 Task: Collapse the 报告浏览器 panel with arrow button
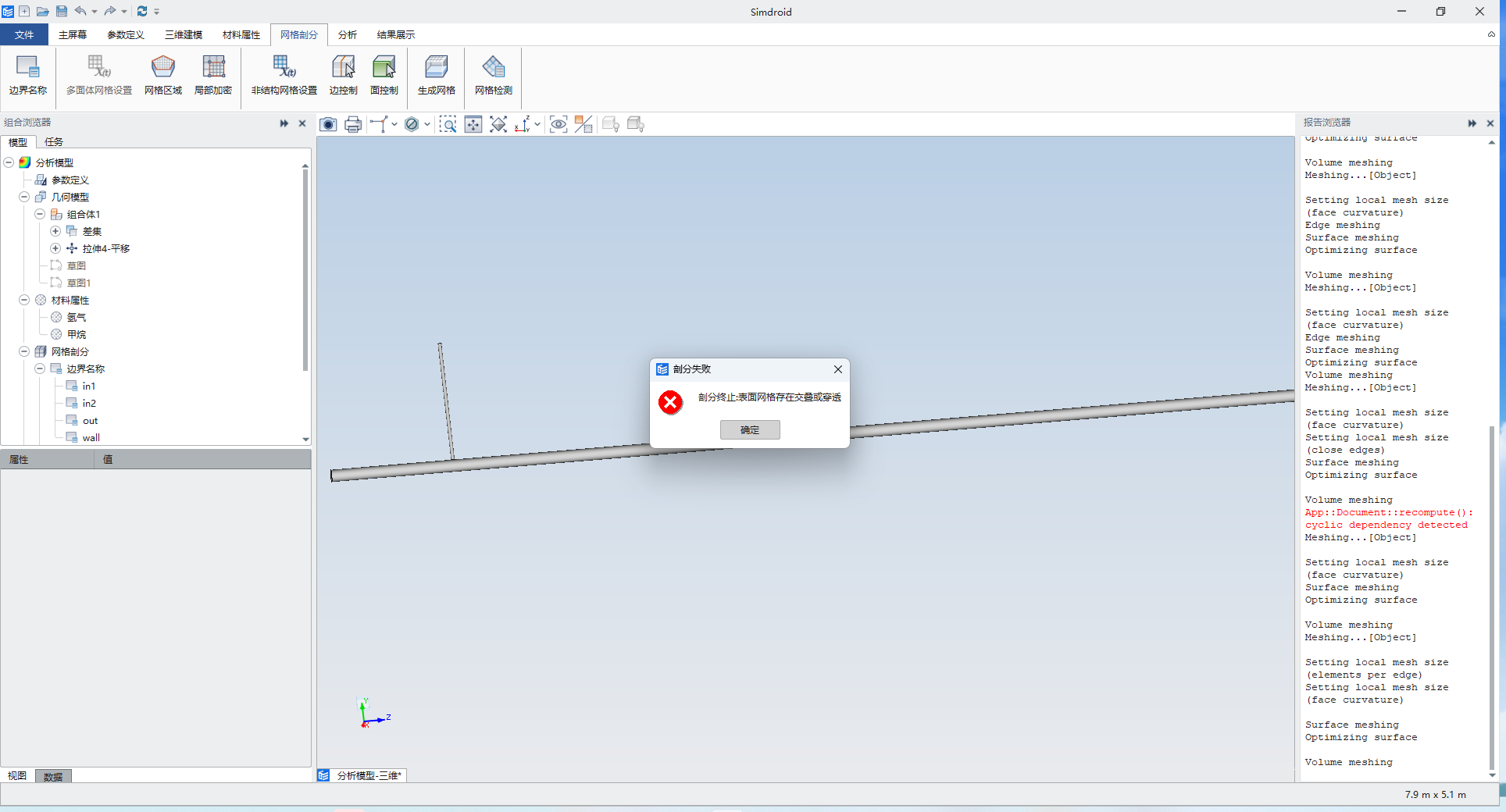[x=1472, y=123]
